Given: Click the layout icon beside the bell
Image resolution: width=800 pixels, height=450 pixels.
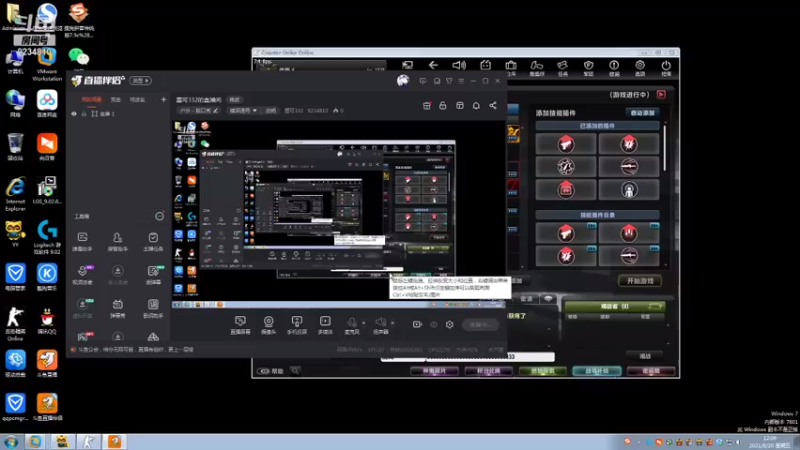Looking at the screenshot, I should (x=460, y=106).
